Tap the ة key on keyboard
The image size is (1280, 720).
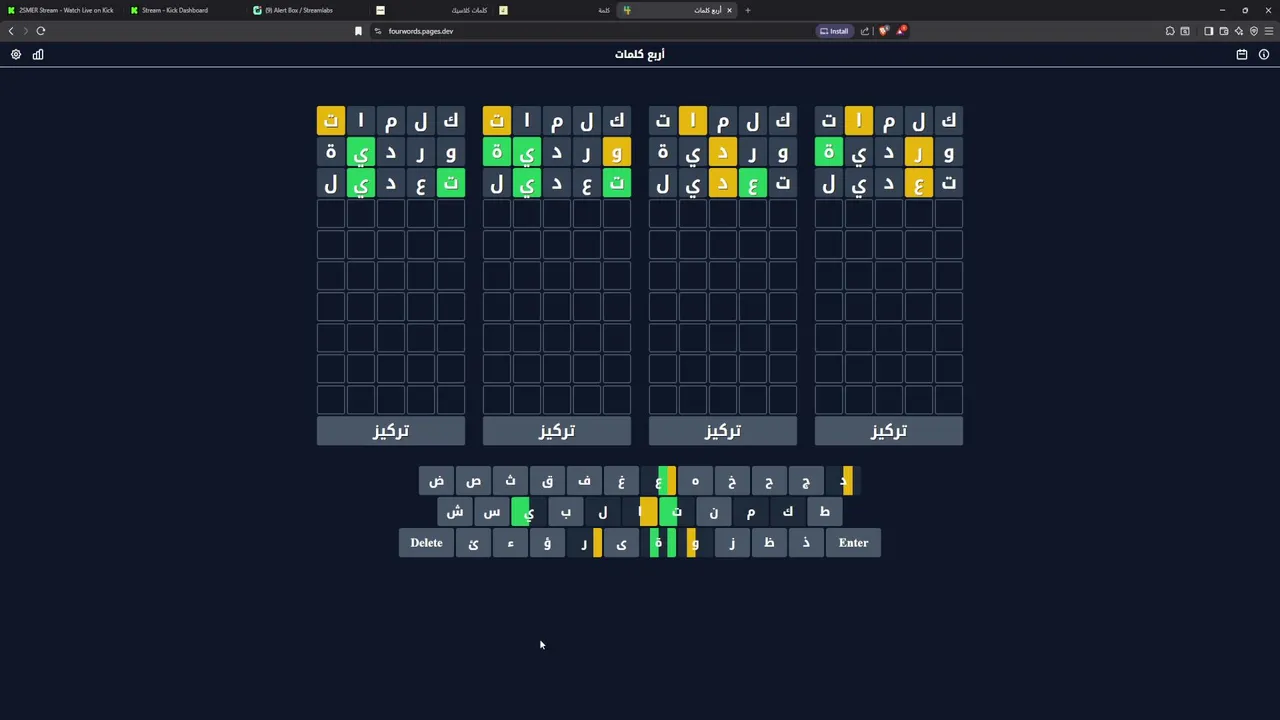[x=658, y=543]
